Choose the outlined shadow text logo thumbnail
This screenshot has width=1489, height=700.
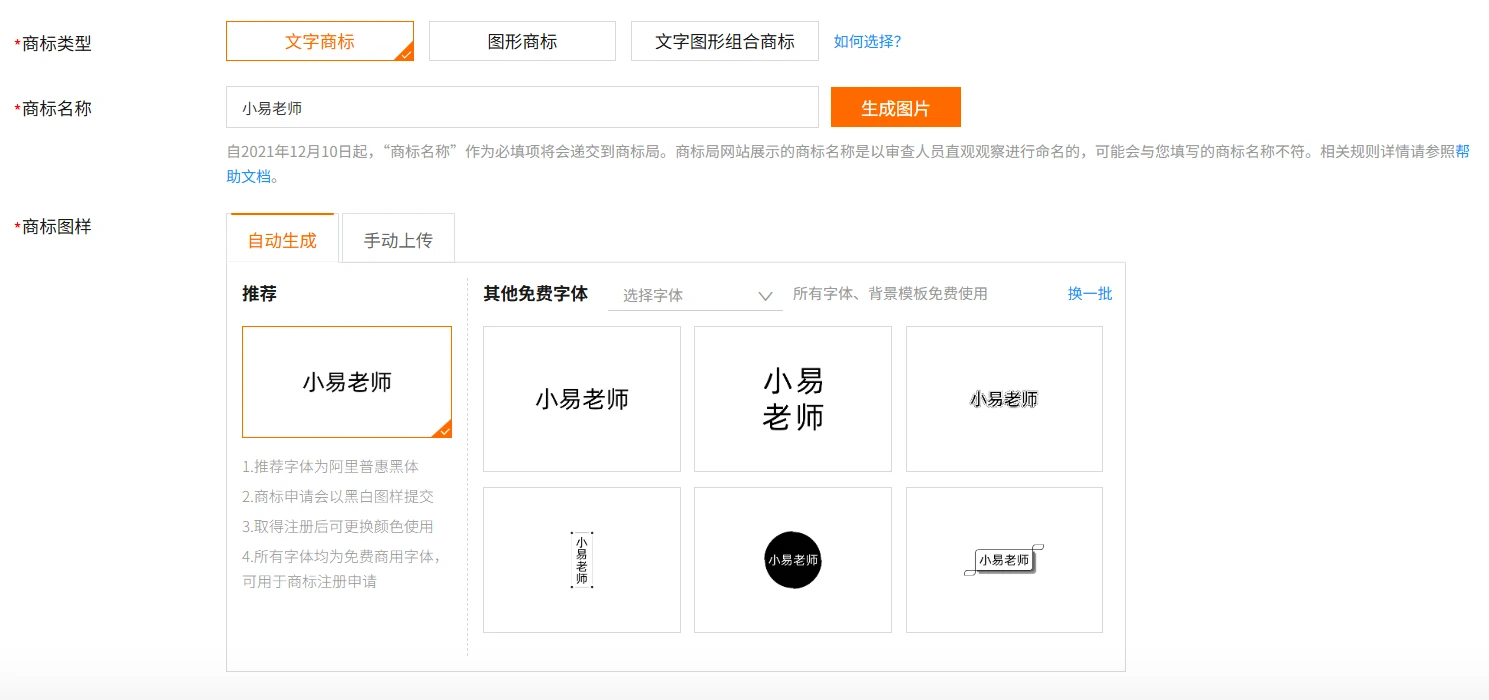(x=1004, y=399)
